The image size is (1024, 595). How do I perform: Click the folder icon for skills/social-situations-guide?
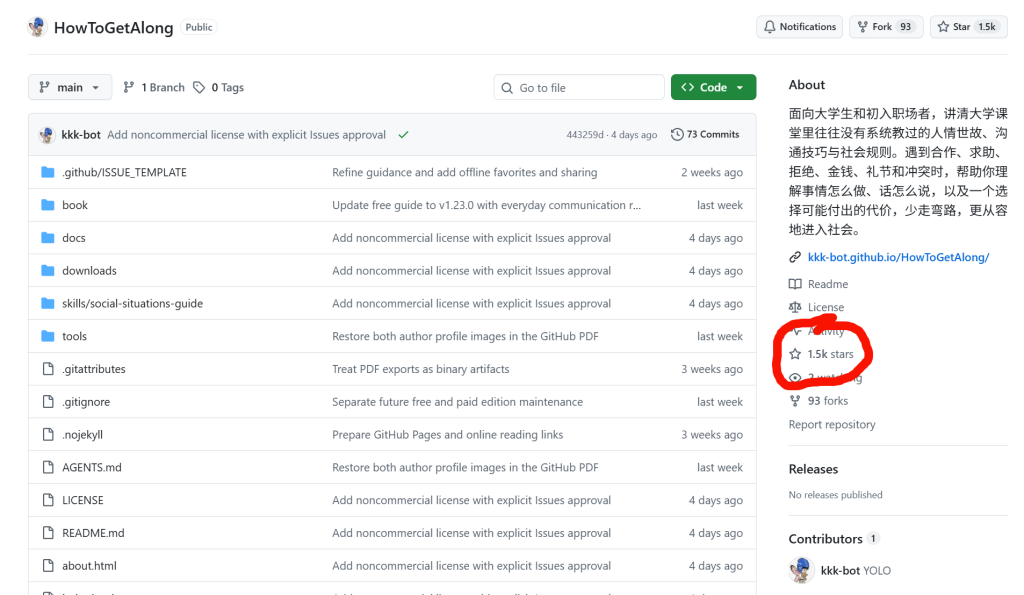click(48, 303)
